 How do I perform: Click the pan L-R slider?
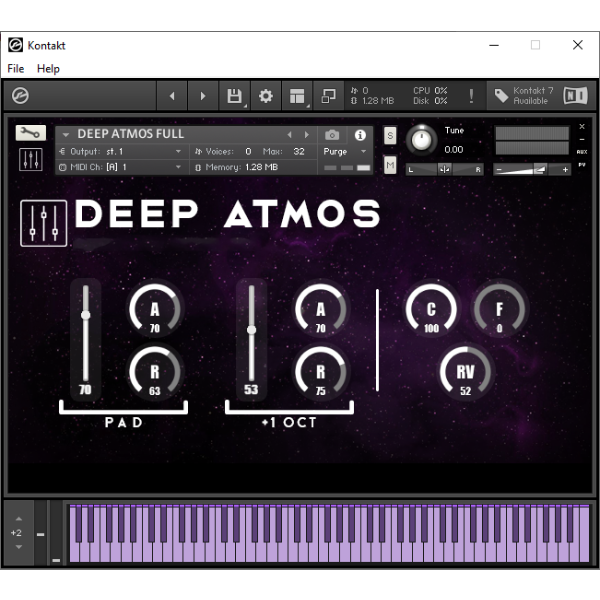(445, 169)
